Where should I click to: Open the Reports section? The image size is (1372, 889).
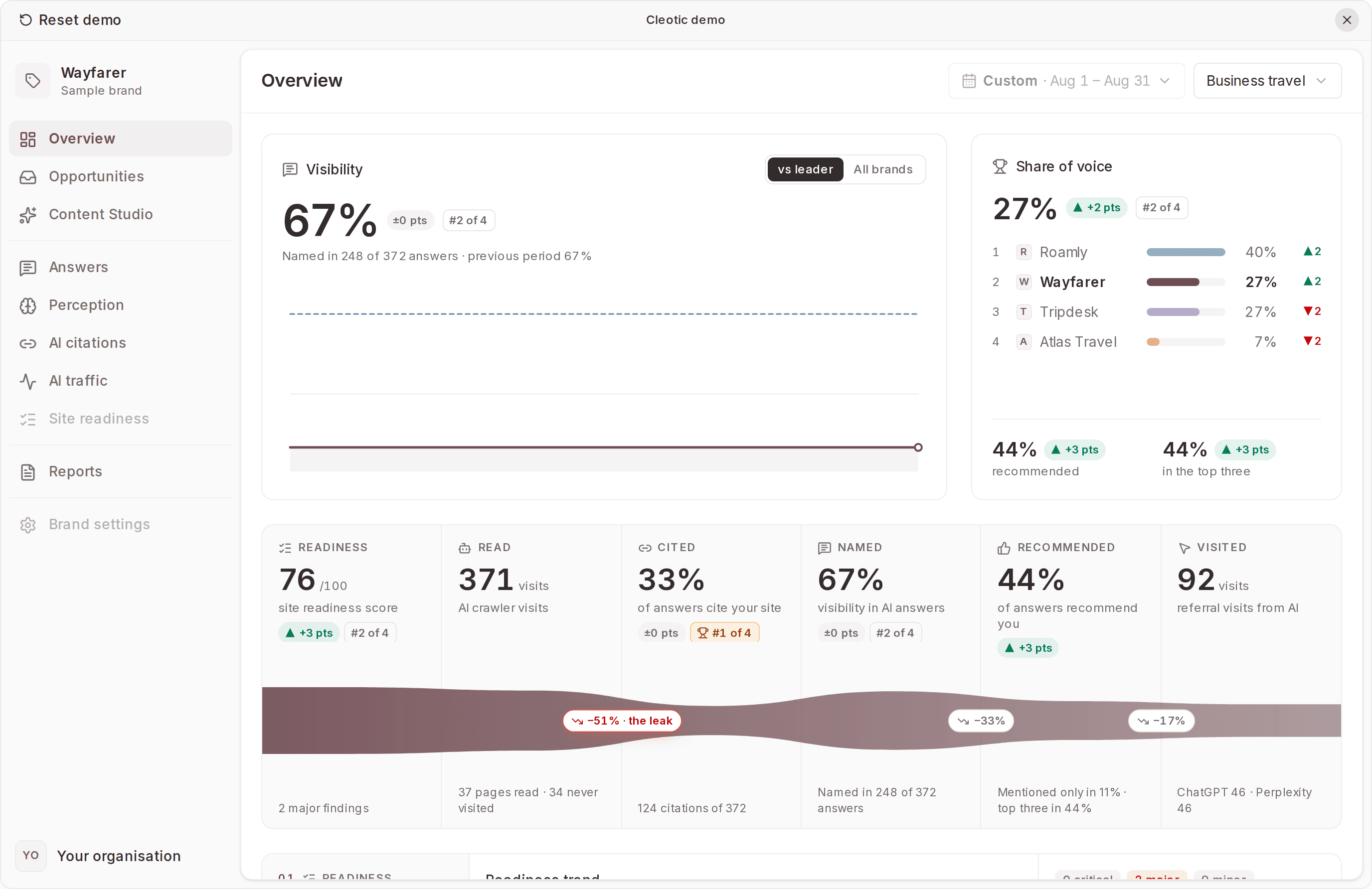121,472
